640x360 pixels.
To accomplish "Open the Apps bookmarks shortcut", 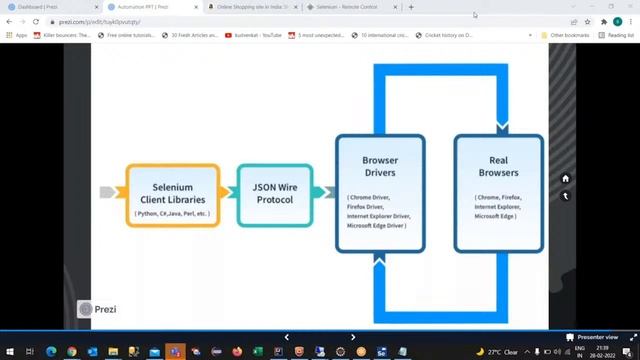I will point(16,36).
